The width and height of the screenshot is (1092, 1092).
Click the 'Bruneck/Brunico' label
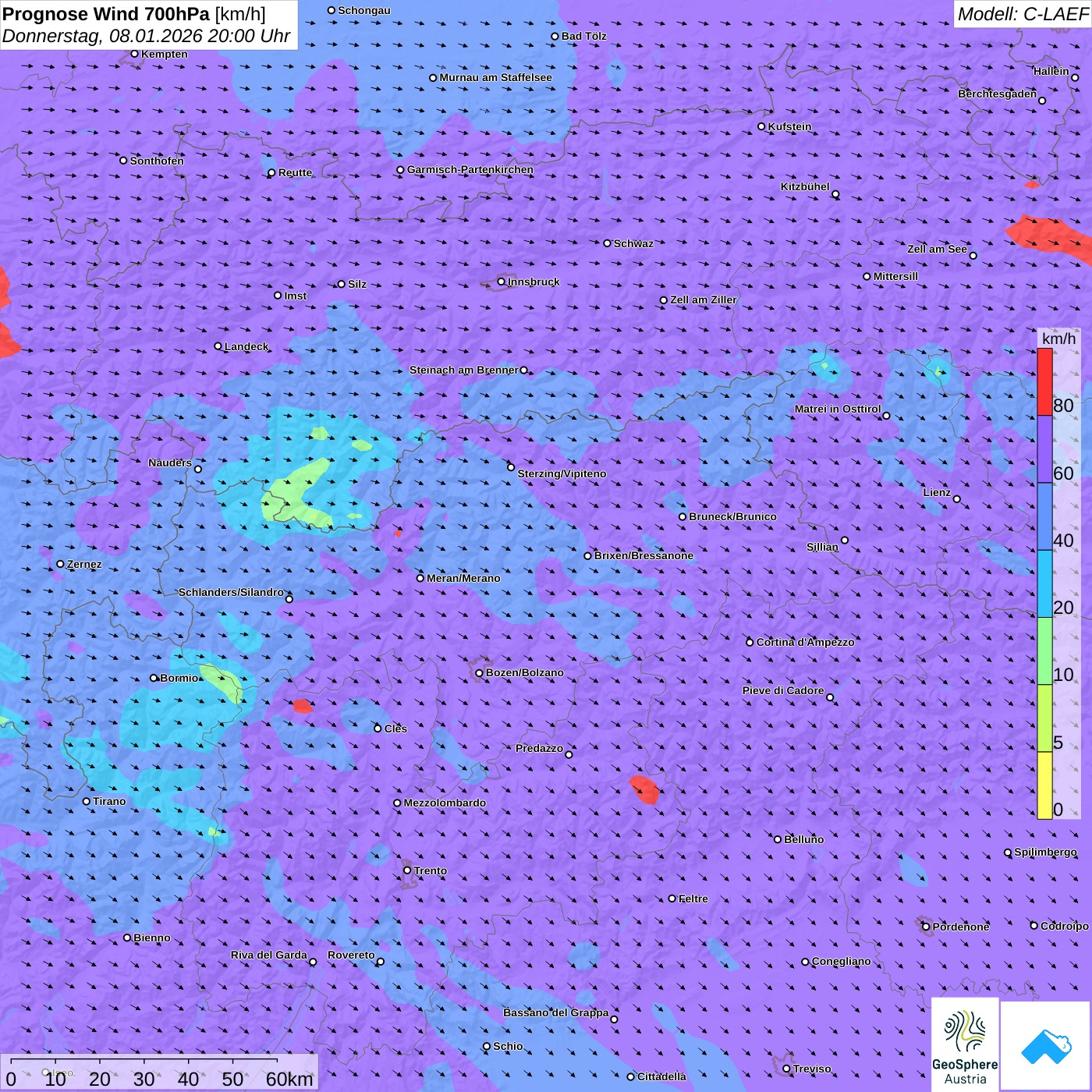732,516
